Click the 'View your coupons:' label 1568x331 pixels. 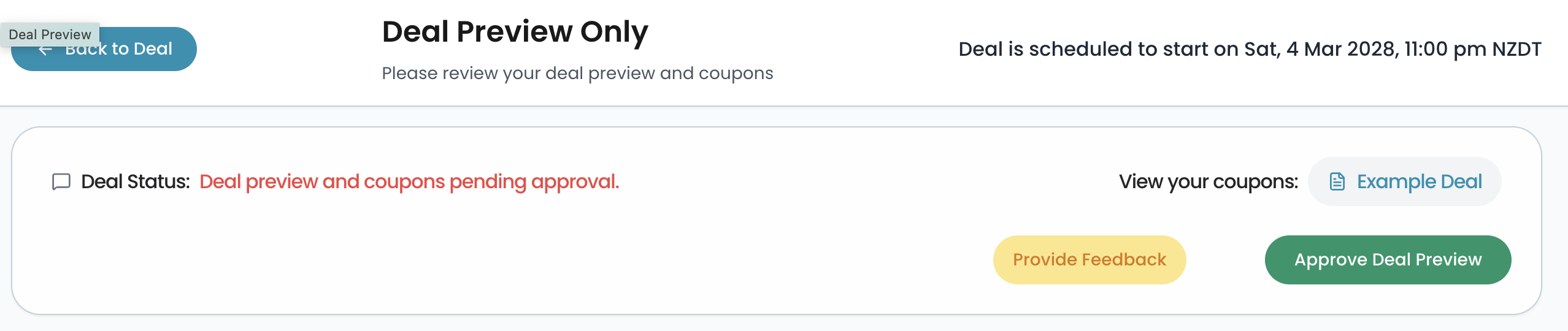point(1208,181)
